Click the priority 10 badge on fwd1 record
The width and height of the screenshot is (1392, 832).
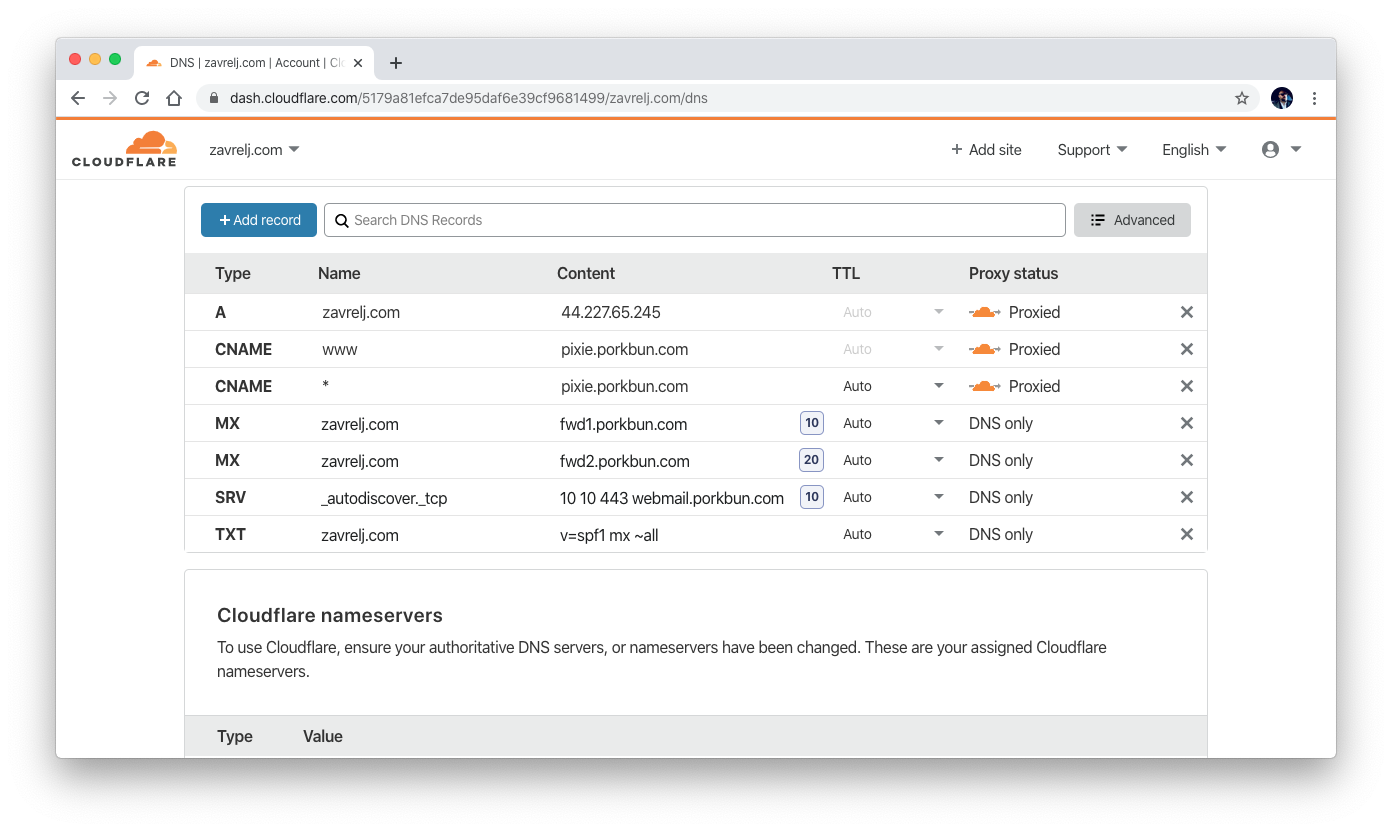click(812, 423)
